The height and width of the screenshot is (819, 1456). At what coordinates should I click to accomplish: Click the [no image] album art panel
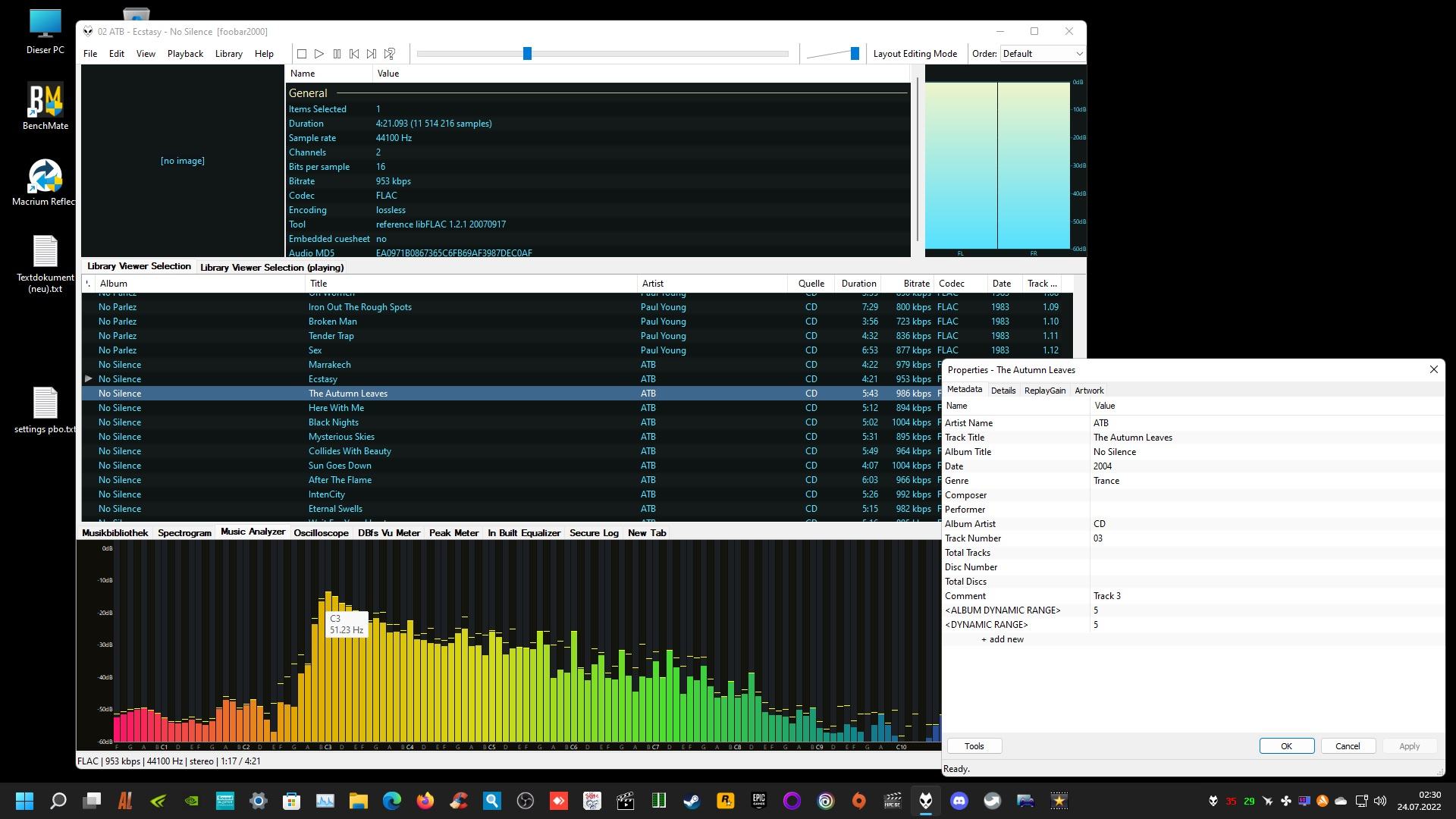[182, 161]
